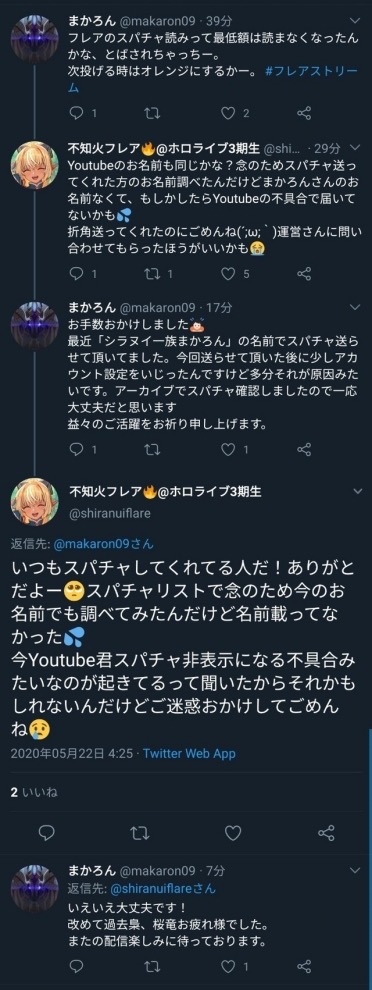Viewport: 372px width, 990px height.
Task: Reply to the main Flare tweet
Action: [x=47, y=833]
